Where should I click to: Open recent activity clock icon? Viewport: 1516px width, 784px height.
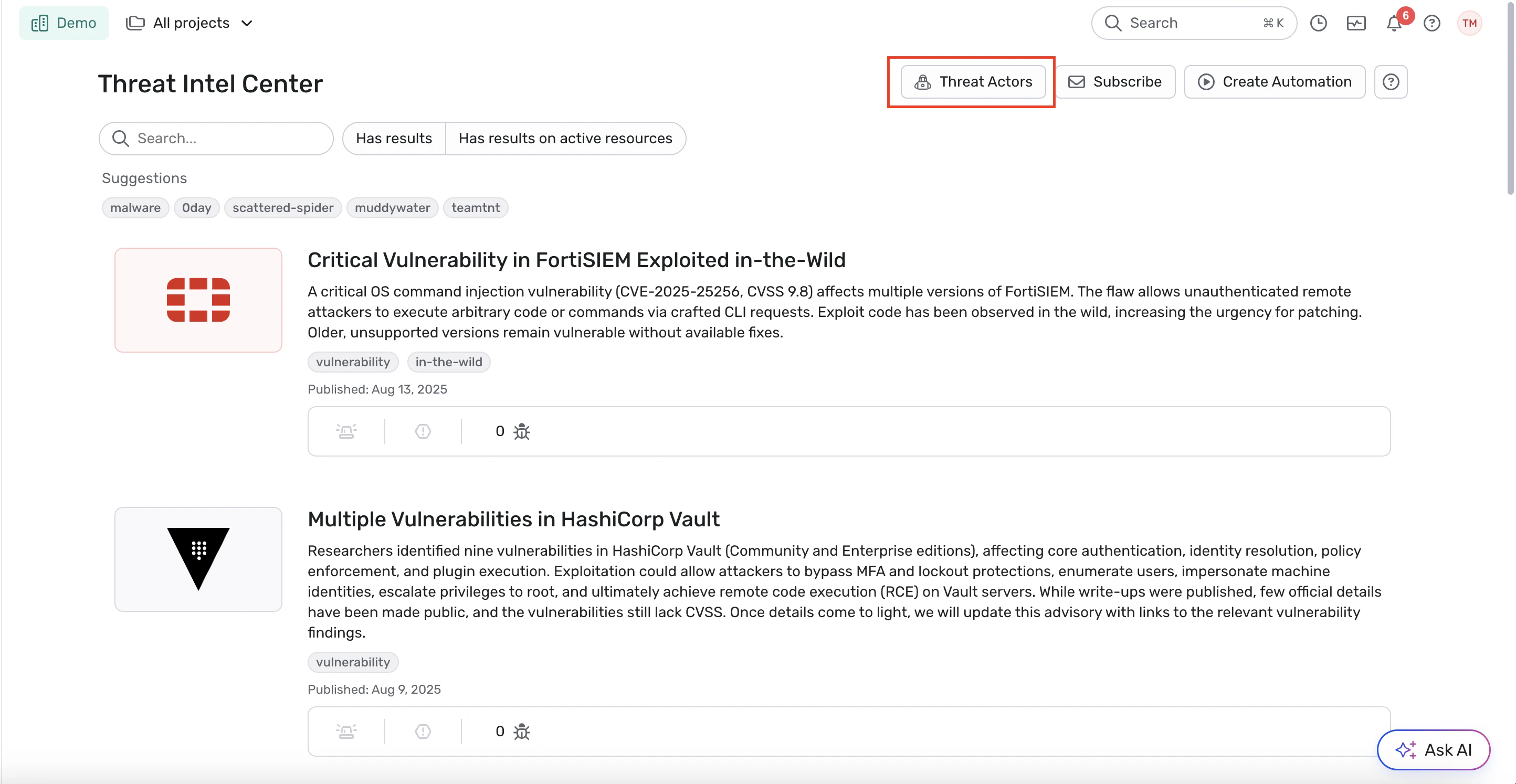click(x=1318, y=24)
